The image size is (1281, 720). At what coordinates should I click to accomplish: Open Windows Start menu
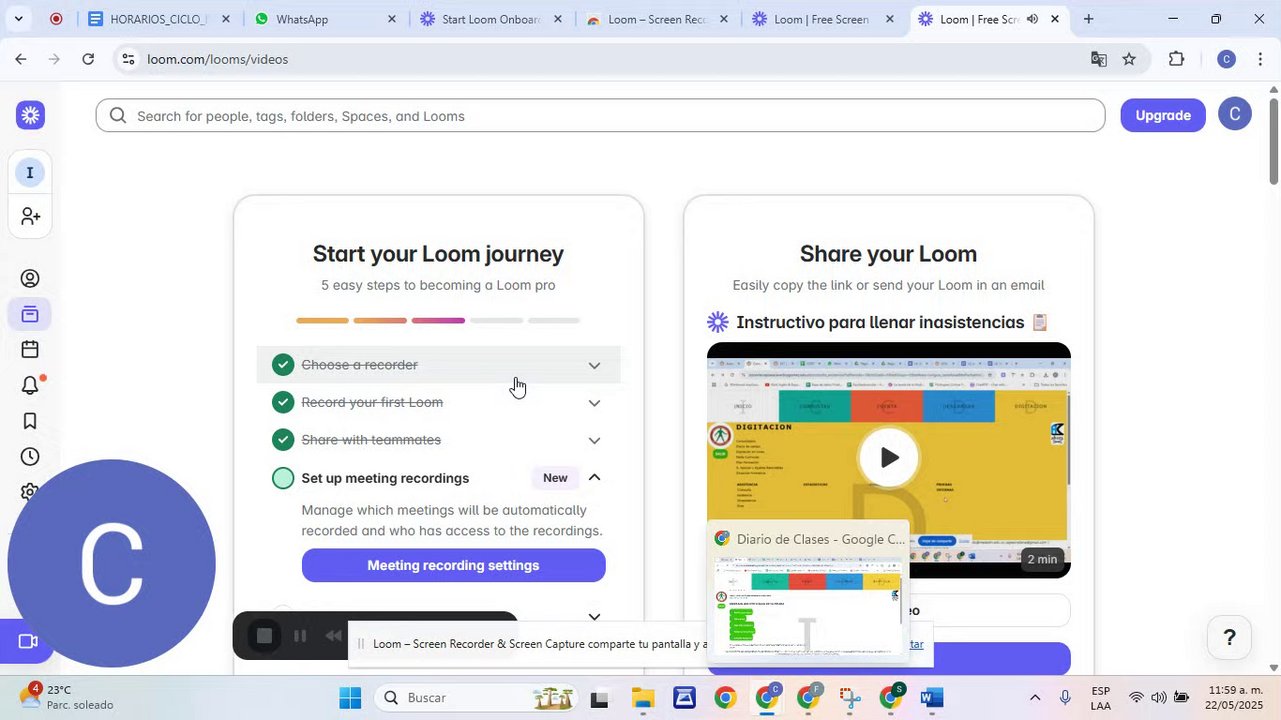click(350, 698)
